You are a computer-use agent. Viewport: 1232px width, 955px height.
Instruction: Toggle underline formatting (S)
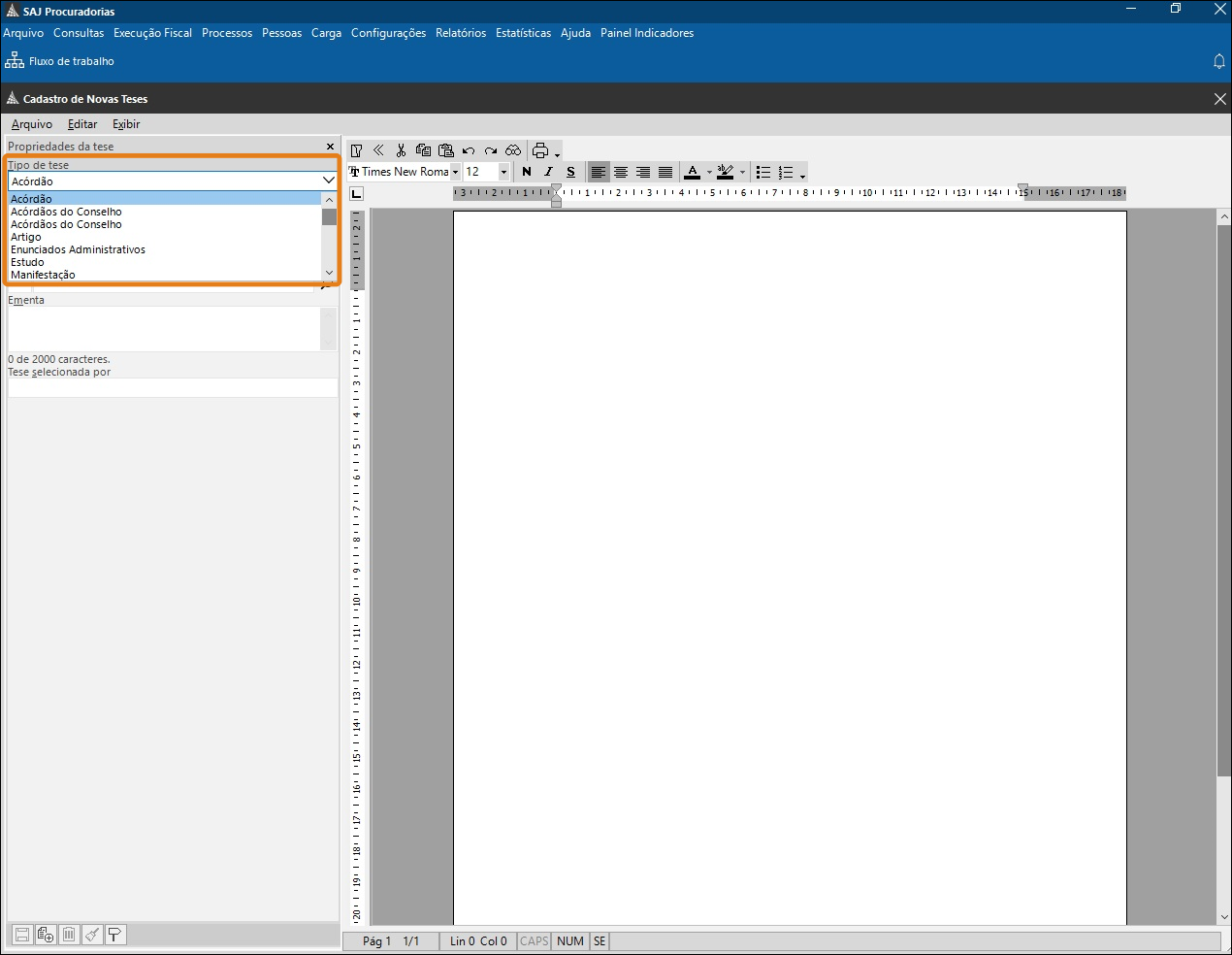point(570,172)
